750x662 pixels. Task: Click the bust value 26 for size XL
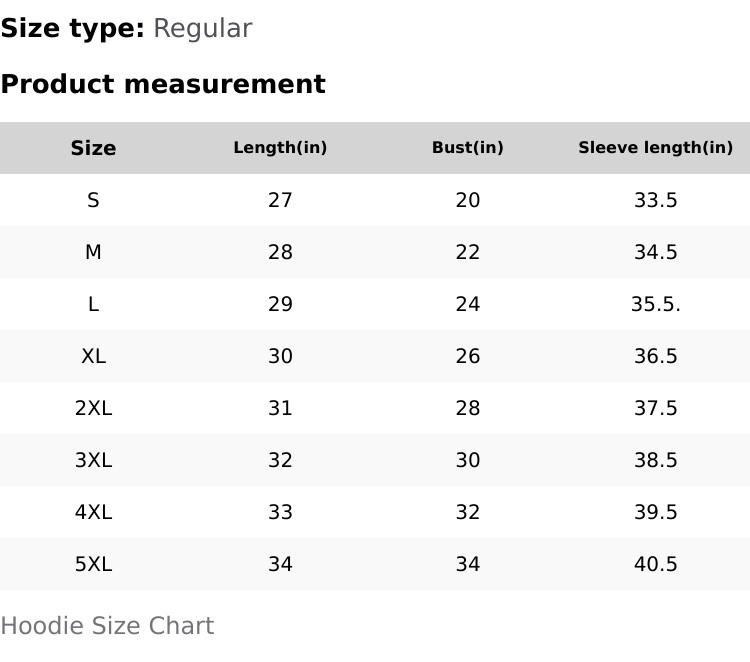pyautogui.click(x=467, y=356)
